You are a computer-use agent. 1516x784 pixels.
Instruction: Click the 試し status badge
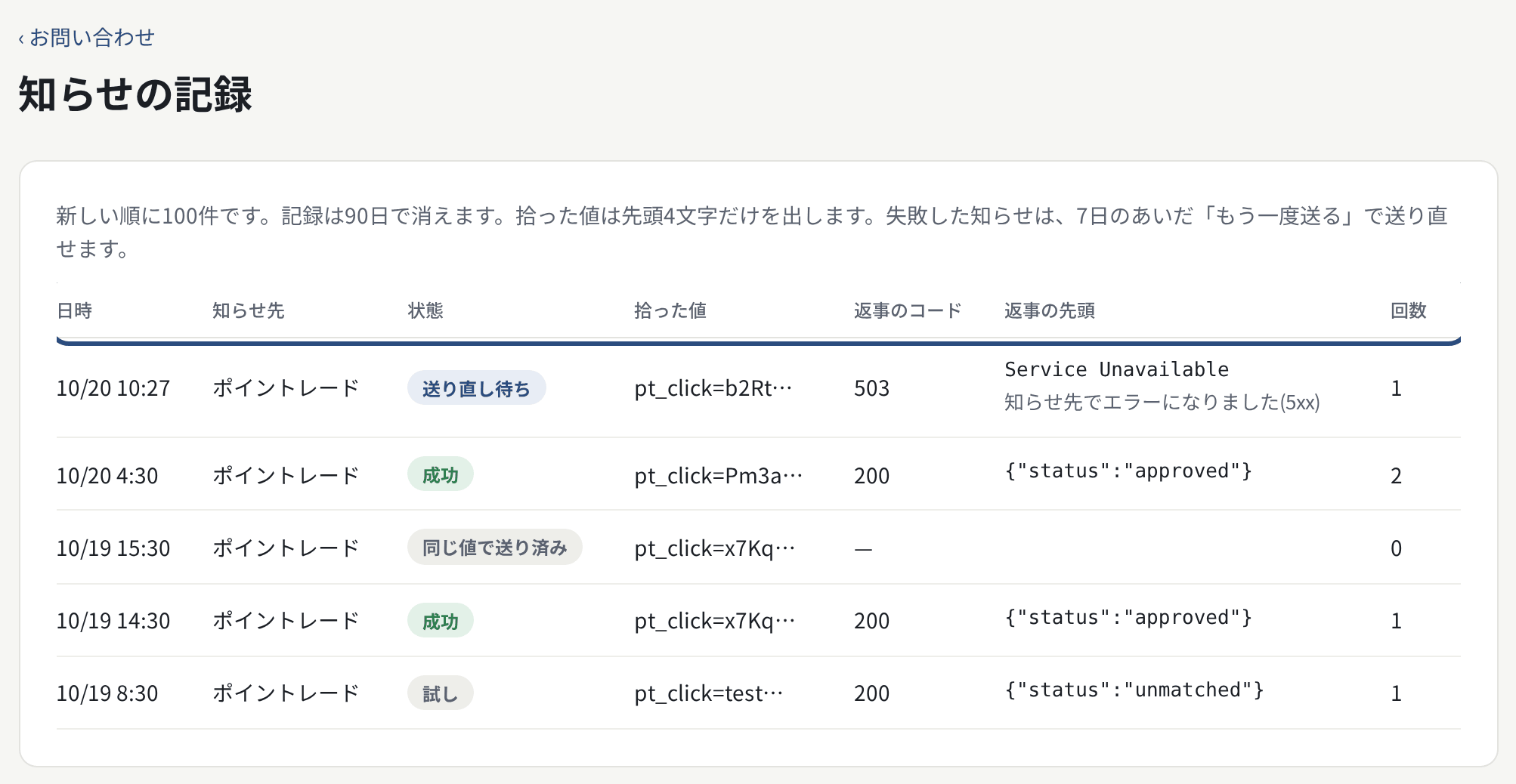(x=441, y=693)
